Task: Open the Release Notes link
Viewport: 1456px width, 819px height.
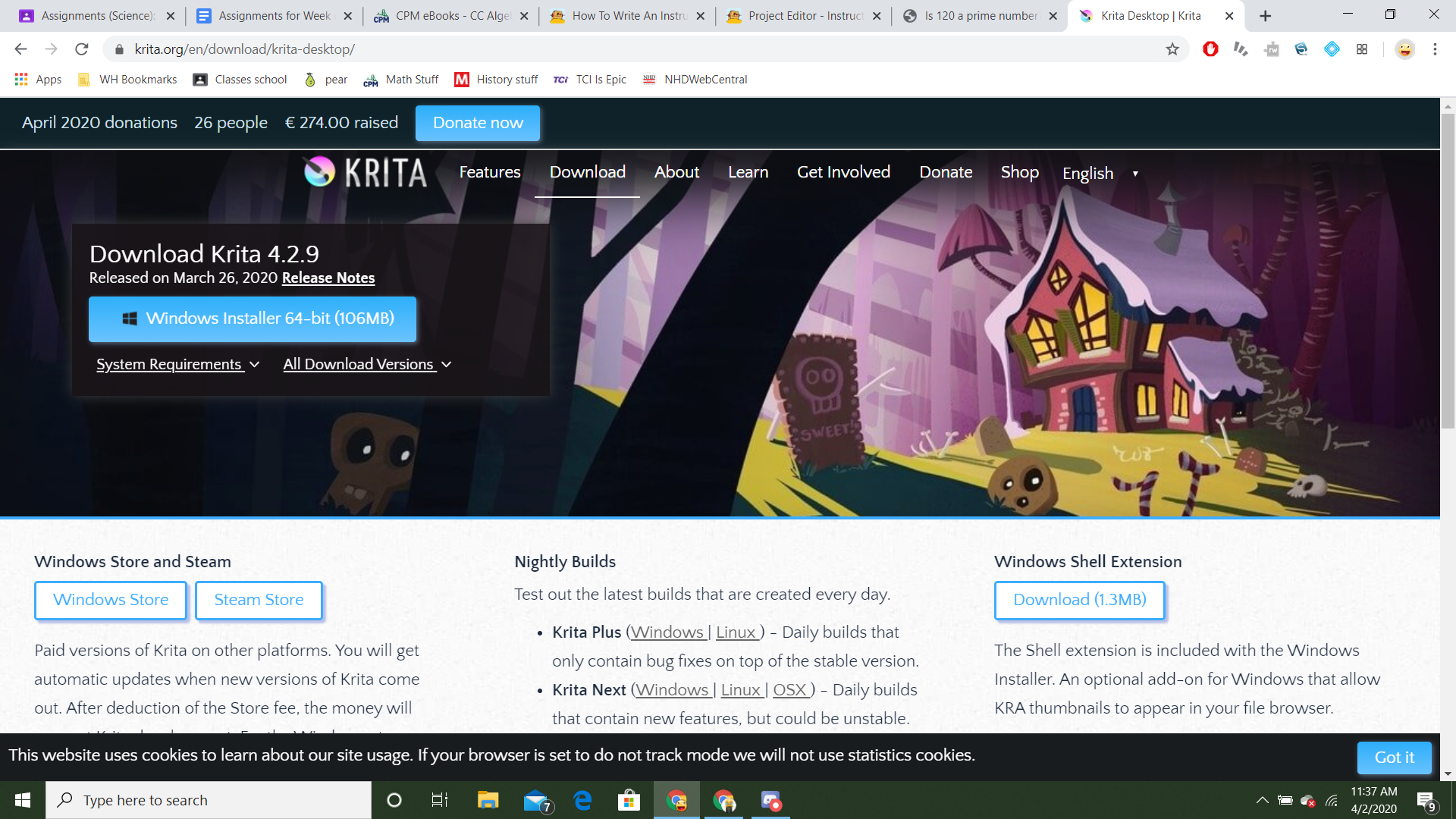Action: (x=328, y=278)
